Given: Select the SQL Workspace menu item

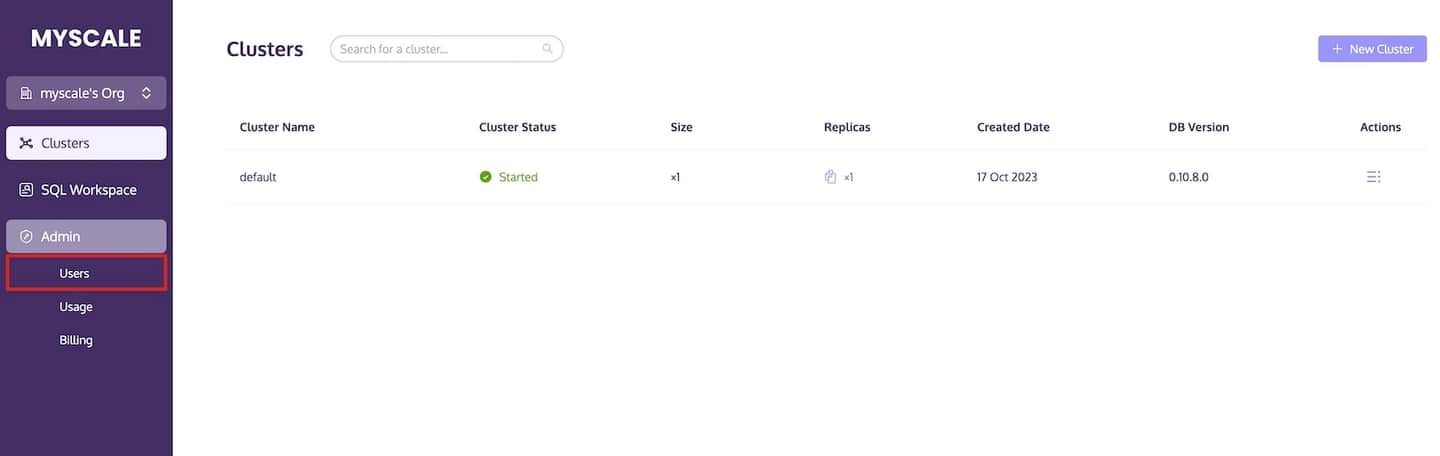Looking at the screenshot, I should point(86,190).
